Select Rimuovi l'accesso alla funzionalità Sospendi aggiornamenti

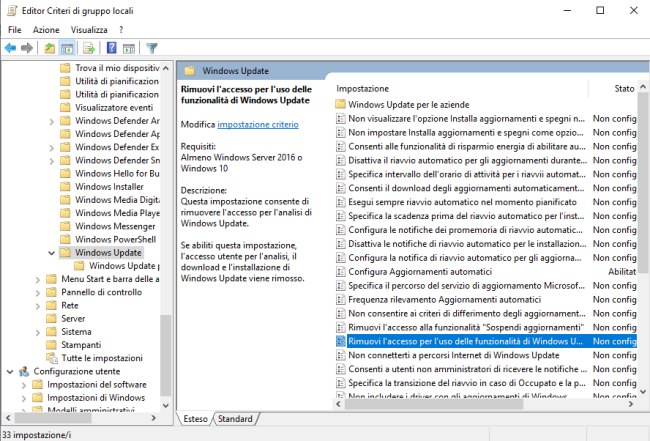(466, 327)
